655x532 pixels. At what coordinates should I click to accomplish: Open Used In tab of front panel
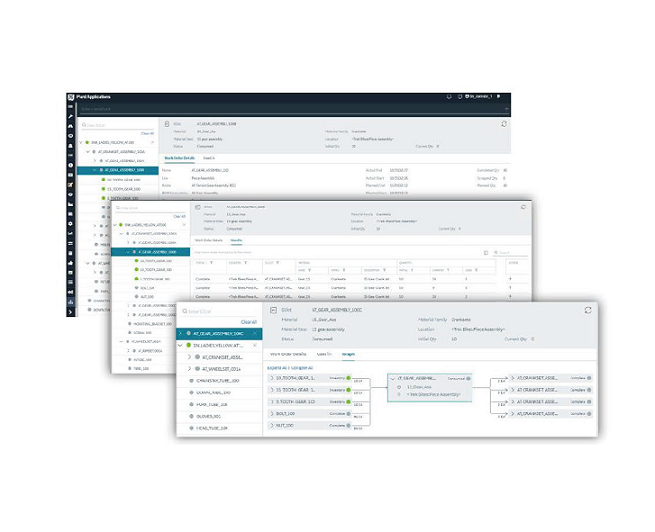[x=324, y=355]
